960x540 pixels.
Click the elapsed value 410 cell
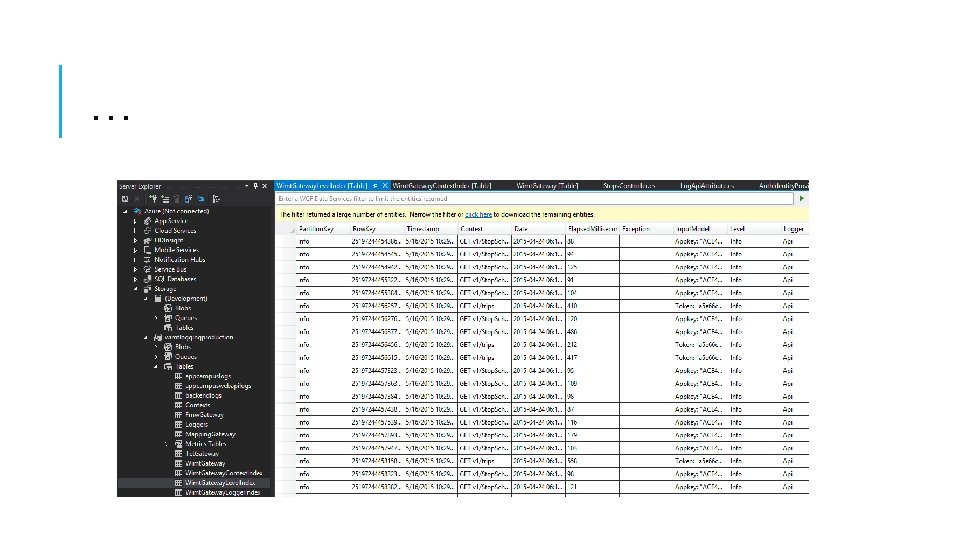pyautogui.click(x=592, y=306)
